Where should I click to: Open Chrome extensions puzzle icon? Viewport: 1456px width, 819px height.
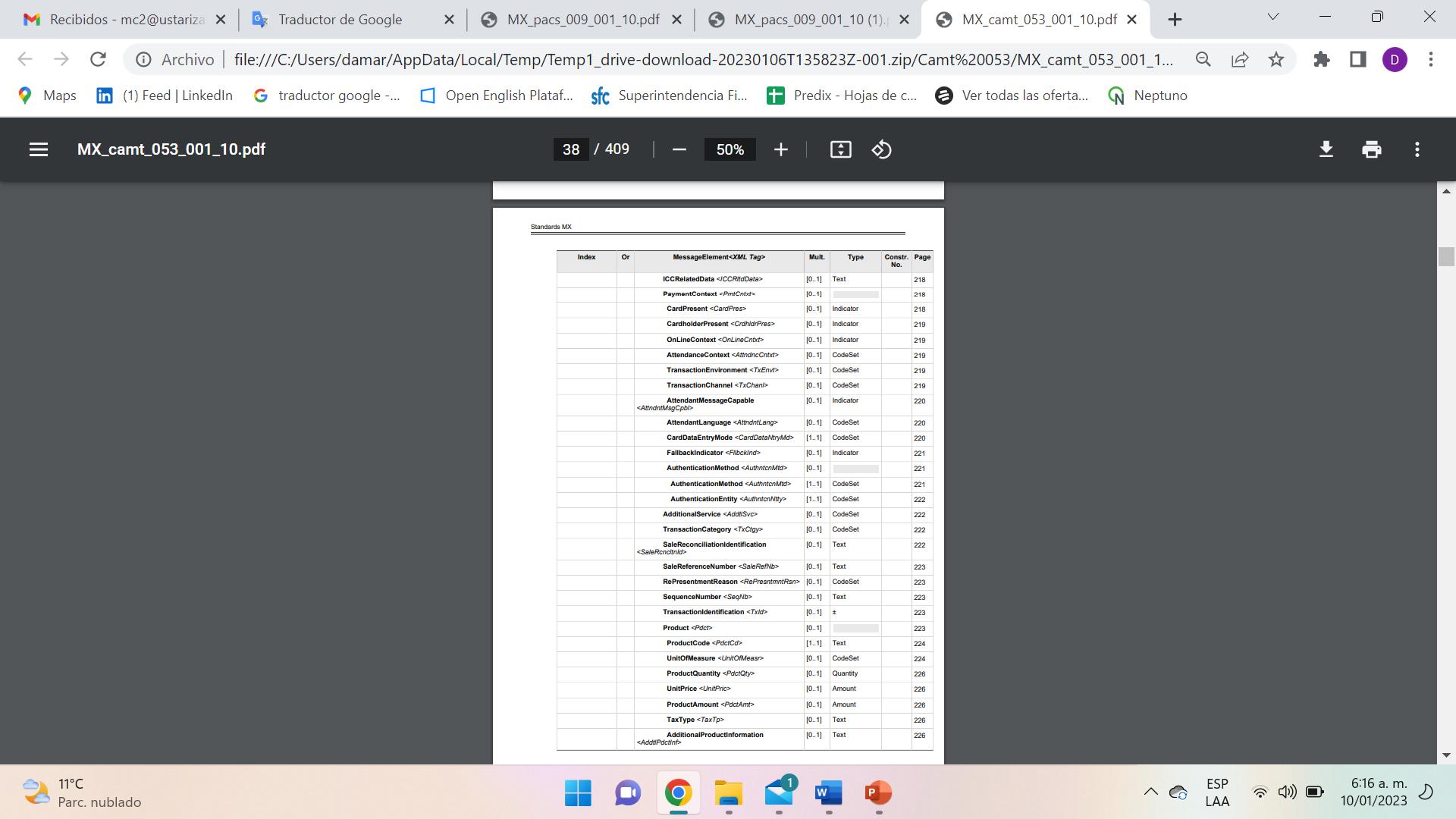click(x=1322, y=59)
